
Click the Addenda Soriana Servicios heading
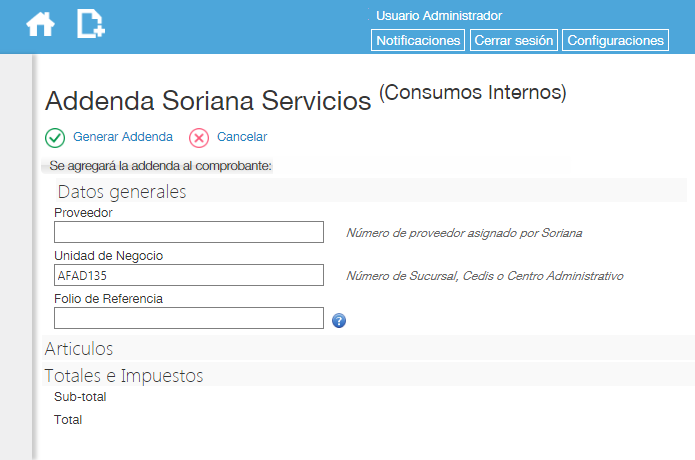click(x=208, y=100)
